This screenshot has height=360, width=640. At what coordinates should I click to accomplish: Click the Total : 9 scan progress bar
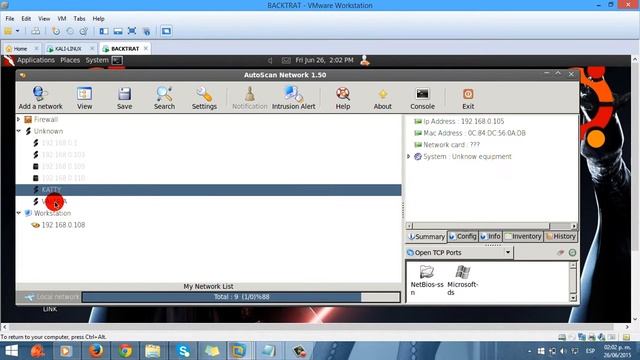pos(241,297)
